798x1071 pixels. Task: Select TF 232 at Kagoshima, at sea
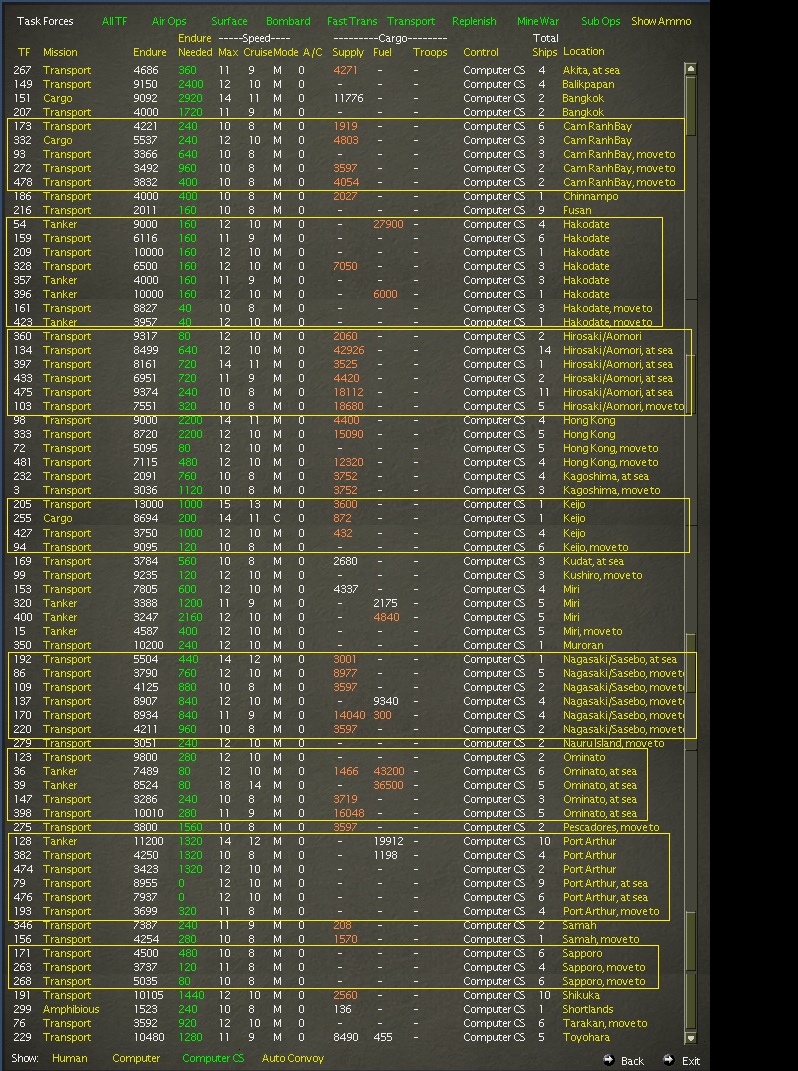345,476
